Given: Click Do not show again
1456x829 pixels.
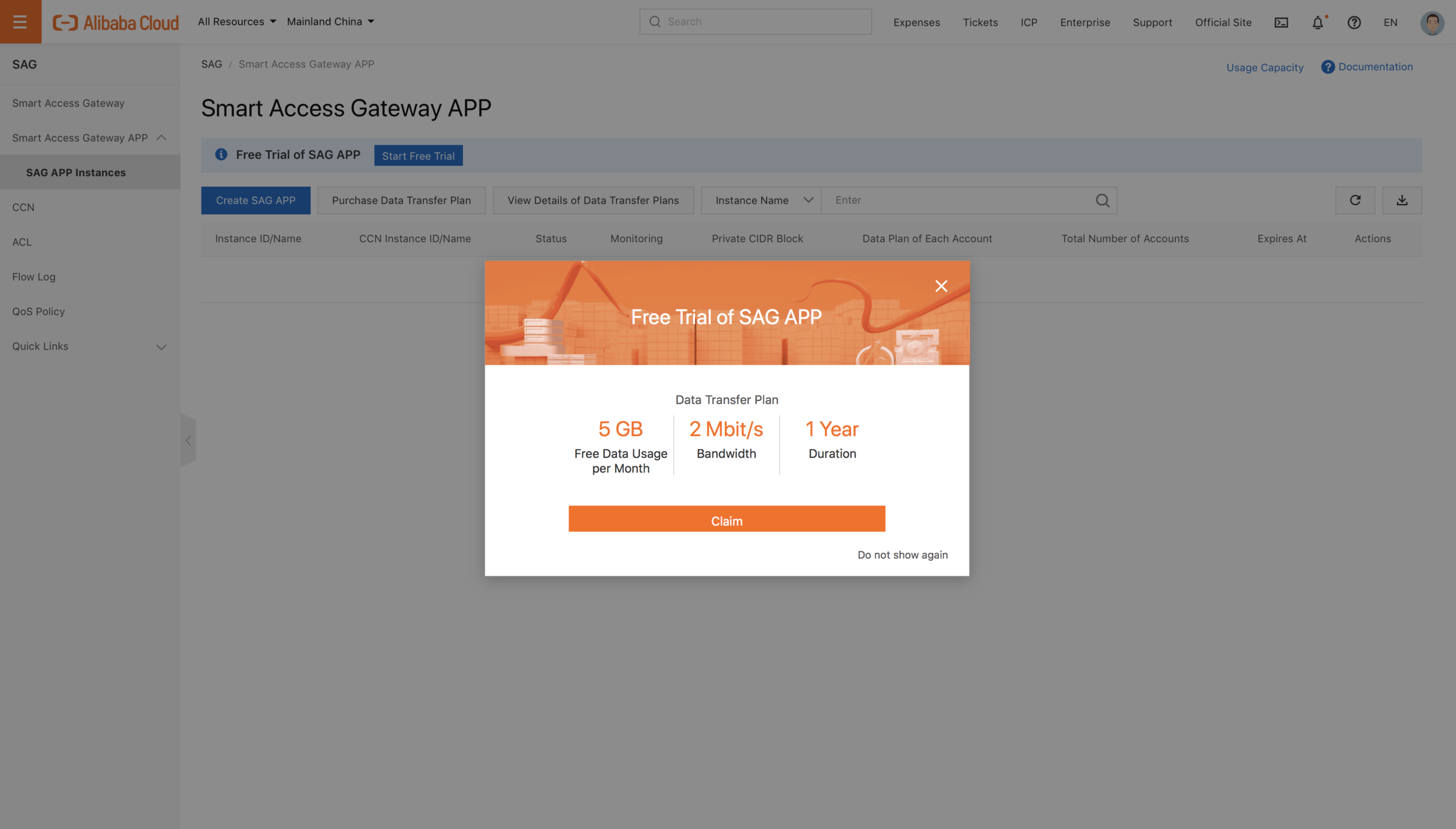Looking at the screenshot, I should click(x=902, y=555).
